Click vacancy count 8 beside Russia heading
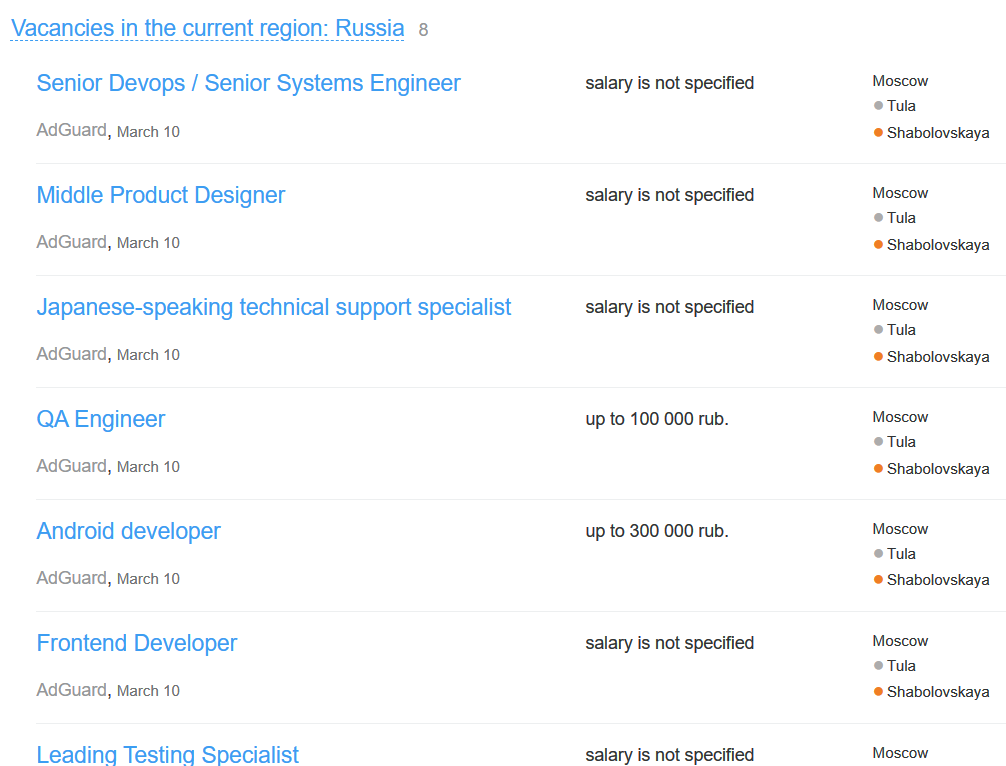This screenshot has height=766, width=1006. coord(423,30)
